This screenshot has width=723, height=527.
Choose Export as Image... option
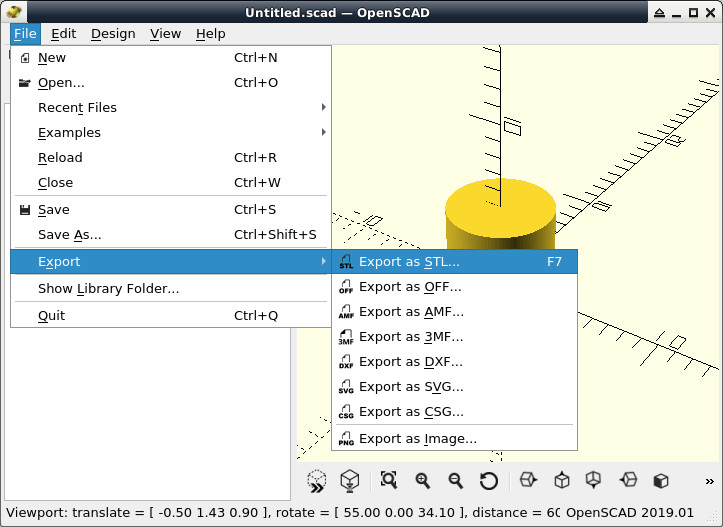(x=454, y=438)
